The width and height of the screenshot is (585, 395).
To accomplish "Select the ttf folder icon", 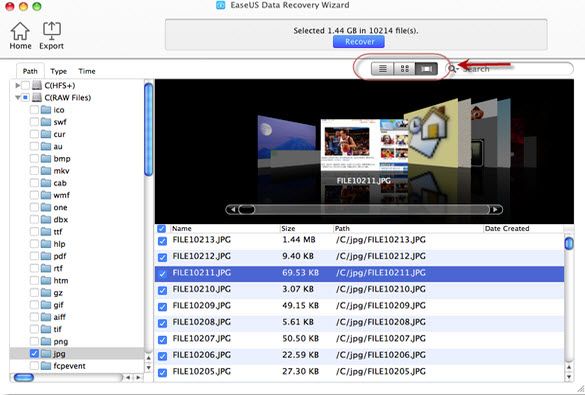I will 46,232.
